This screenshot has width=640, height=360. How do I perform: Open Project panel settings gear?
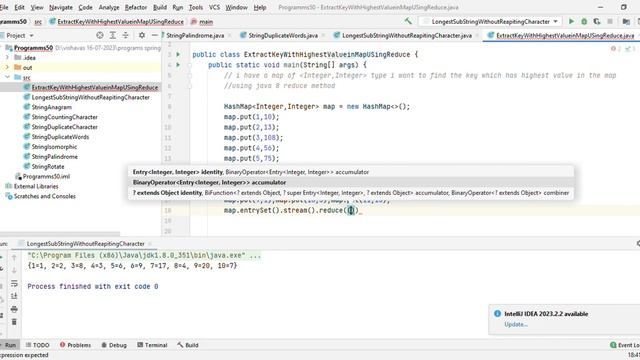coord(142,36)
